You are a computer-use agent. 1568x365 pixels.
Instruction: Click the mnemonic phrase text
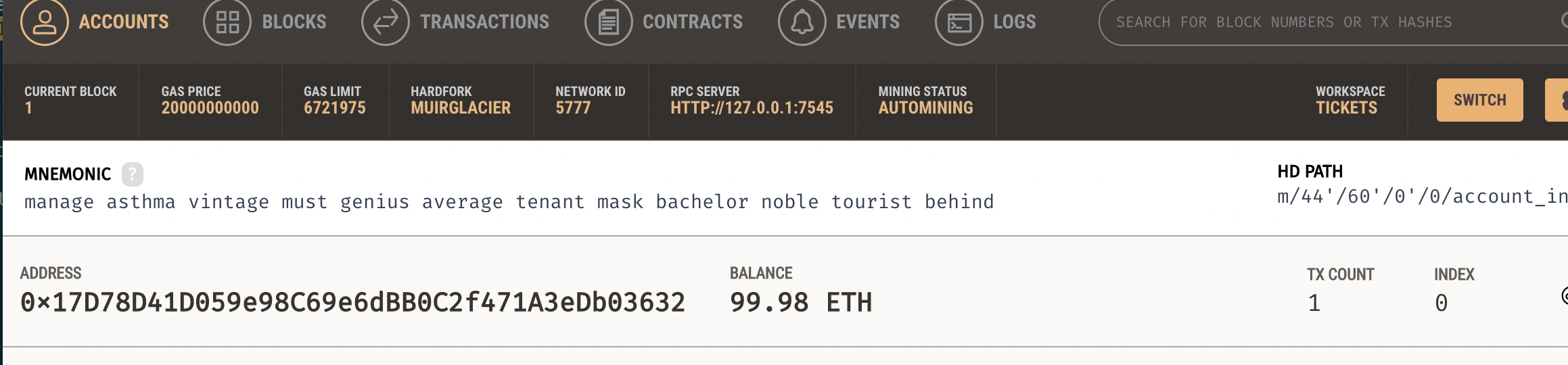509,201
